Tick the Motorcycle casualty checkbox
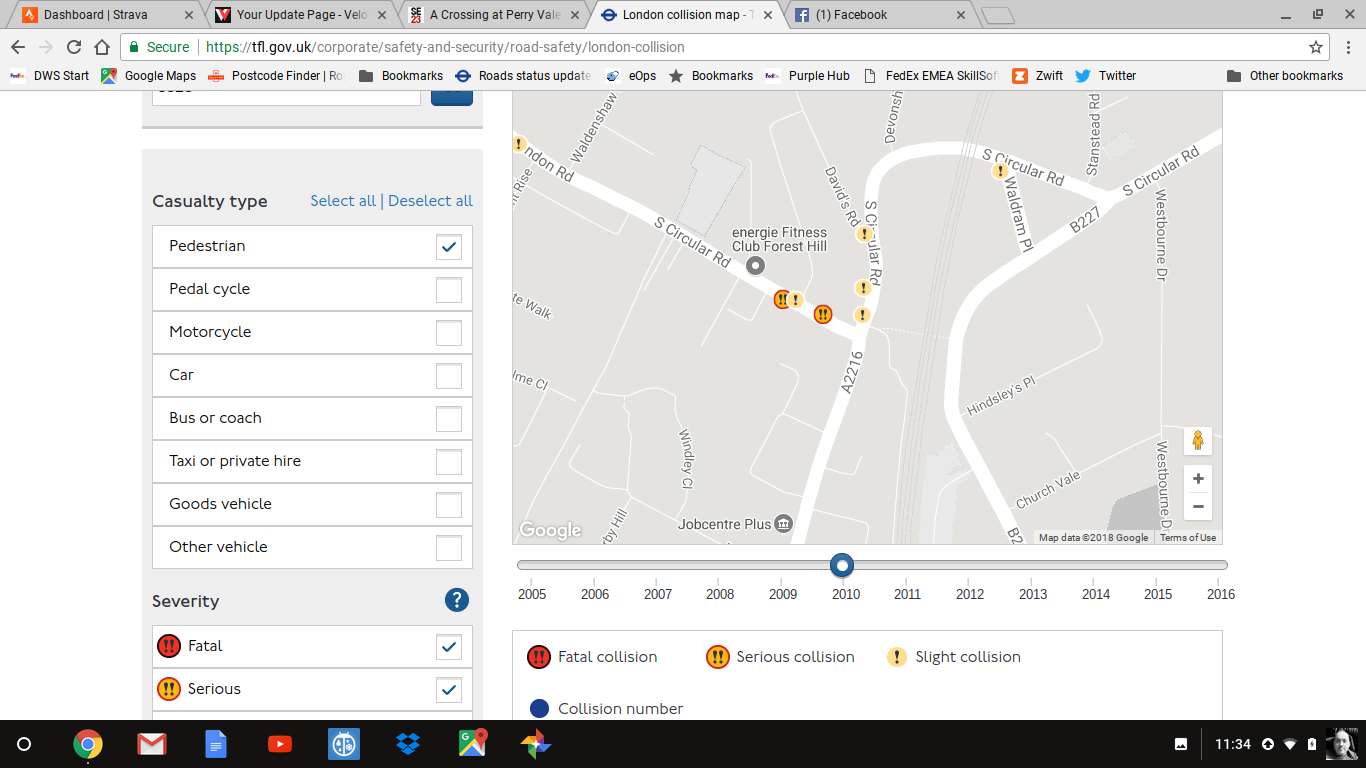 click(x=449, y=333)
